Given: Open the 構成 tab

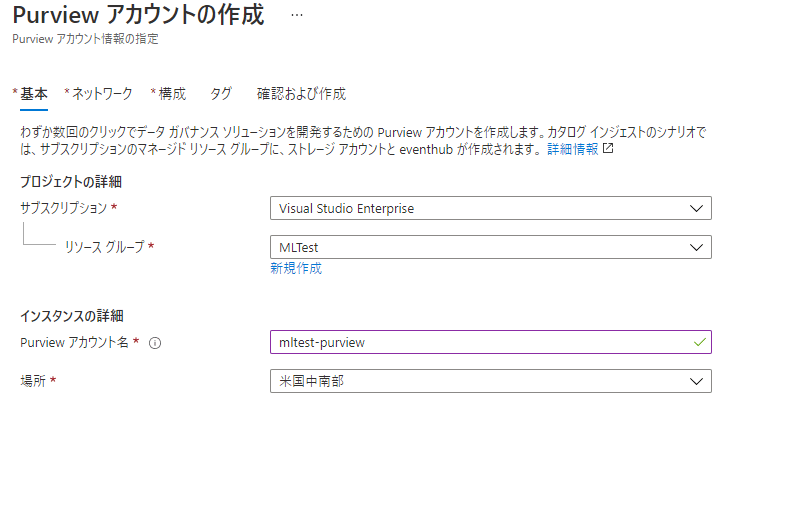Looking at the screenshot, I should click(171, 93).
